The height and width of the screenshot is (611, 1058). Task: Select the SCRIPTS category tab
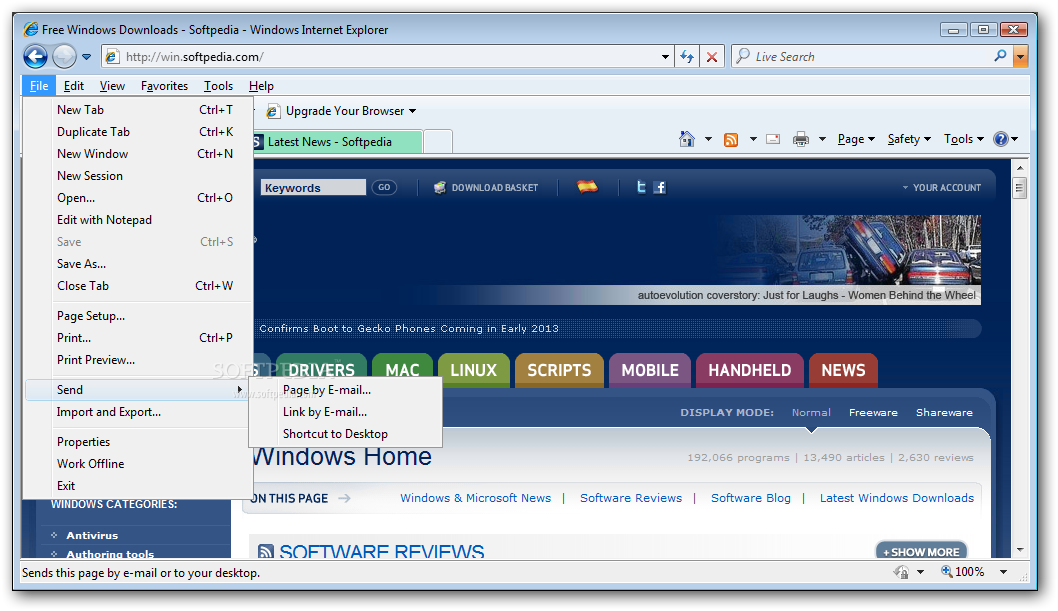(559, 370)
